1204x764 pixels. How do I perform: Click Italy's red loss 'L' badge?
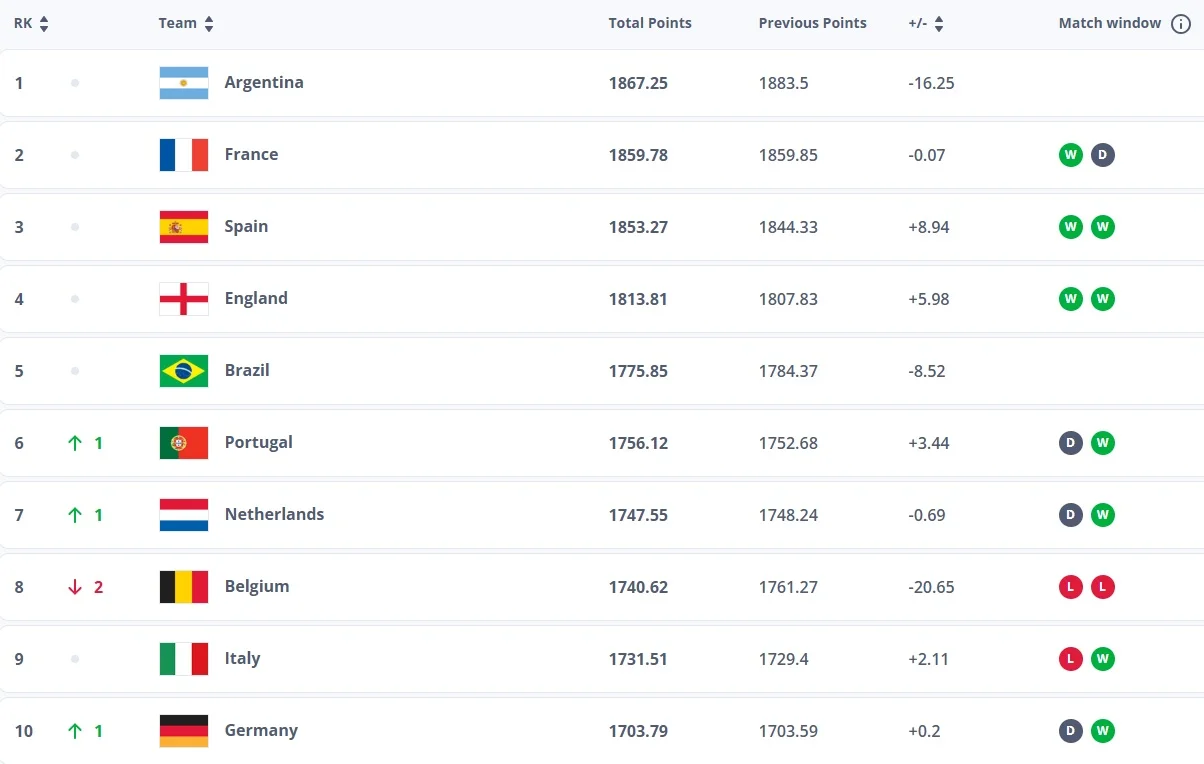[1071, 659]
